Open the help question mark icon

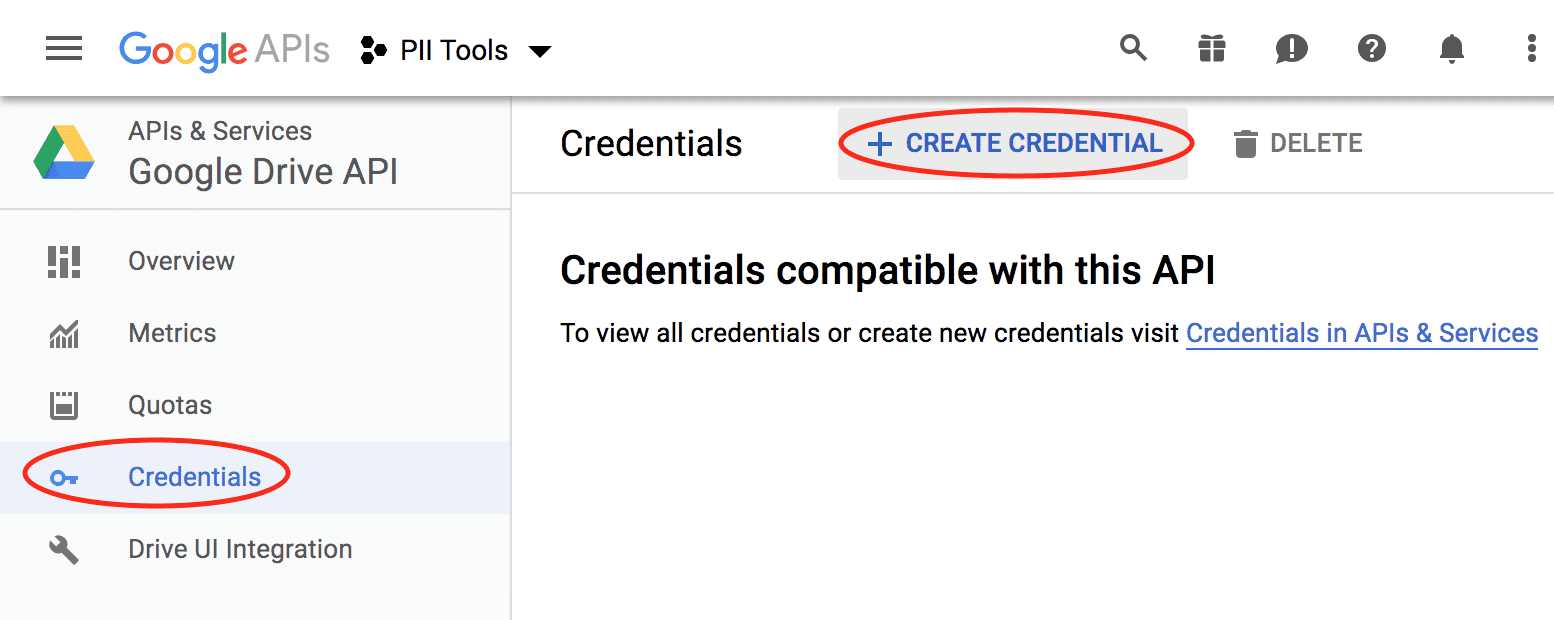1372,48
